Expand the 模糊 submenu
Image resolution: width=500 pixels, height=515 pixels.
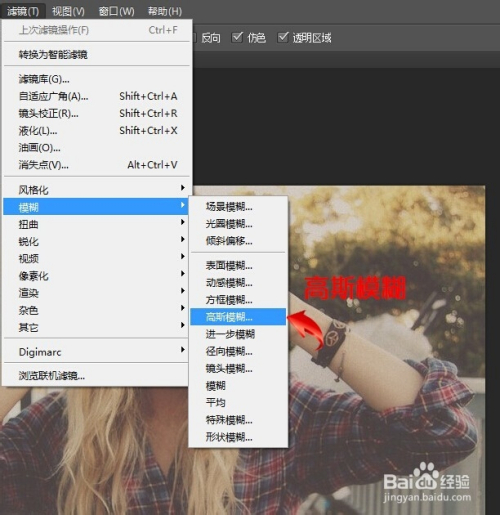click(x=96, y=207)
